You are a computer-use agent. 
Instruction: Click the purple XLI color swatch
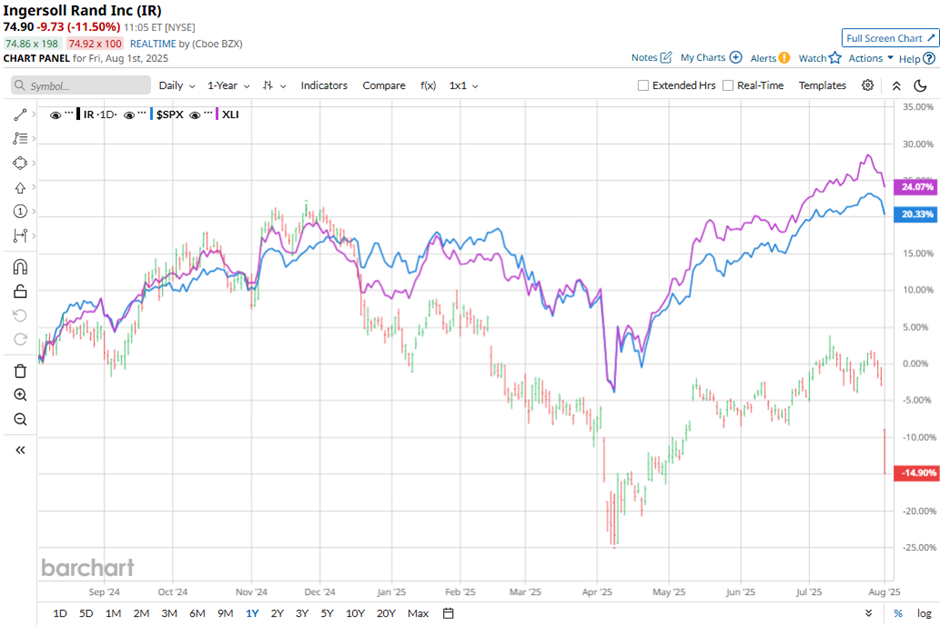click(217, 114)
